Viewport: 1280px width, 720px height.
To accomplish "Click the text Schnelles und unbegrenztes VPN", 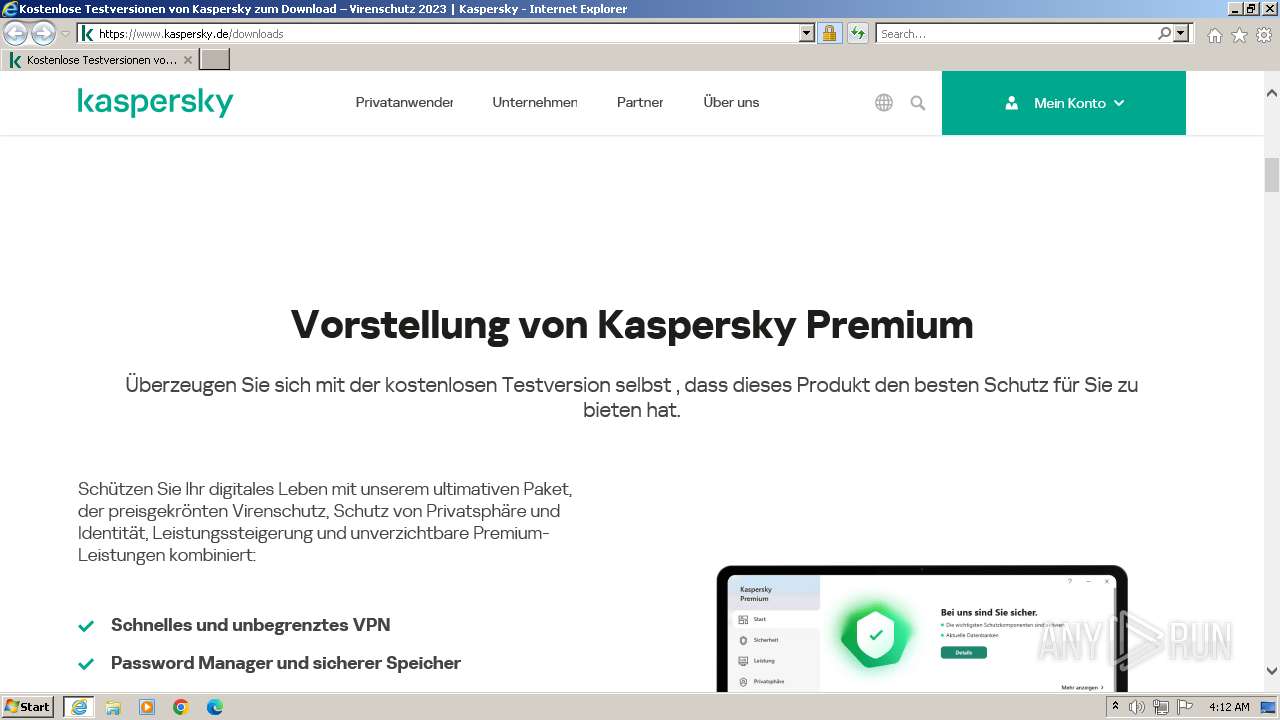I will (x=251, y=625).
